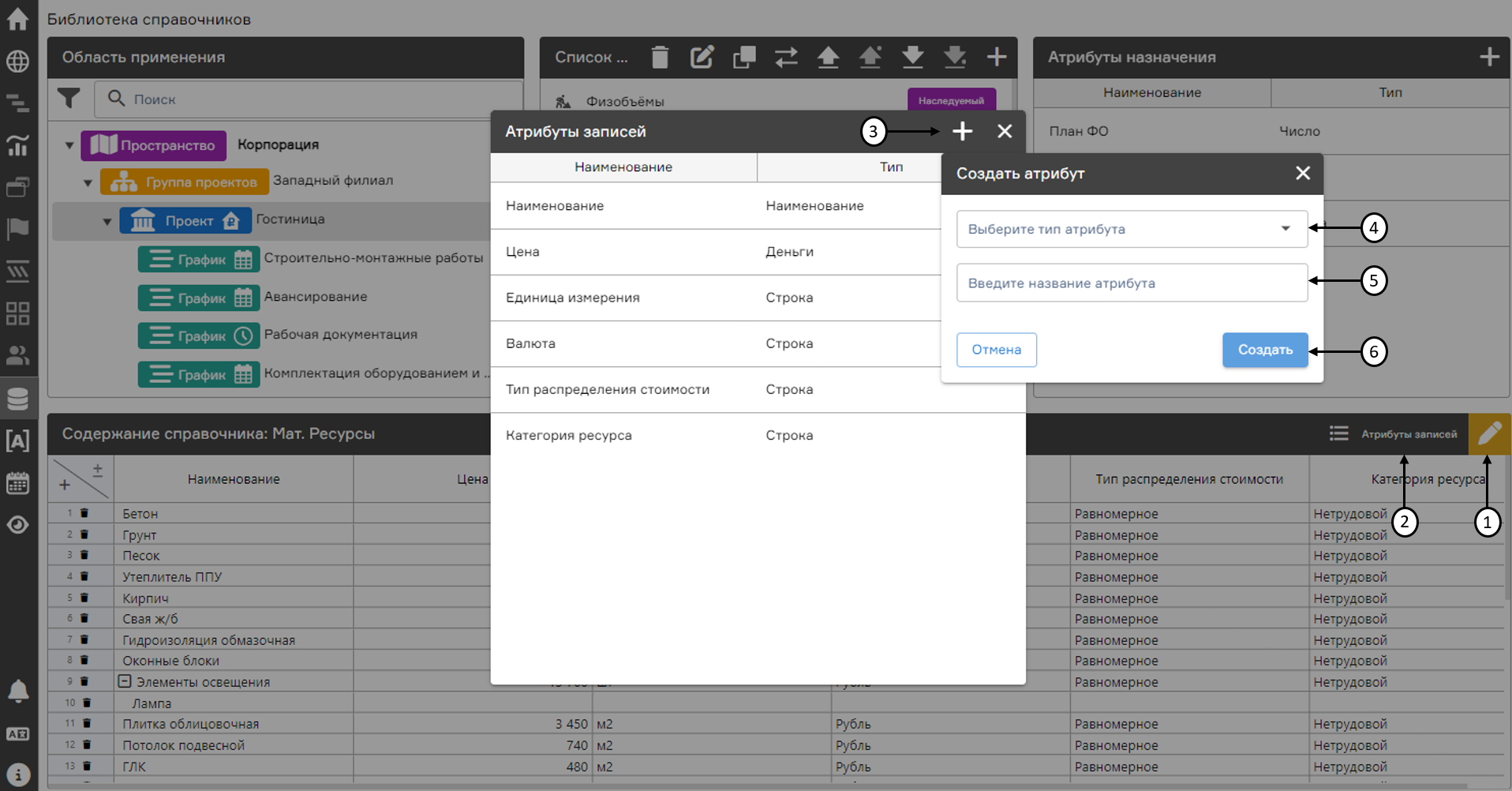This screenshot has height=791, width=1512.
Task: Add record attribute in Атрибуты записей dialog
Action: (962, 131)
